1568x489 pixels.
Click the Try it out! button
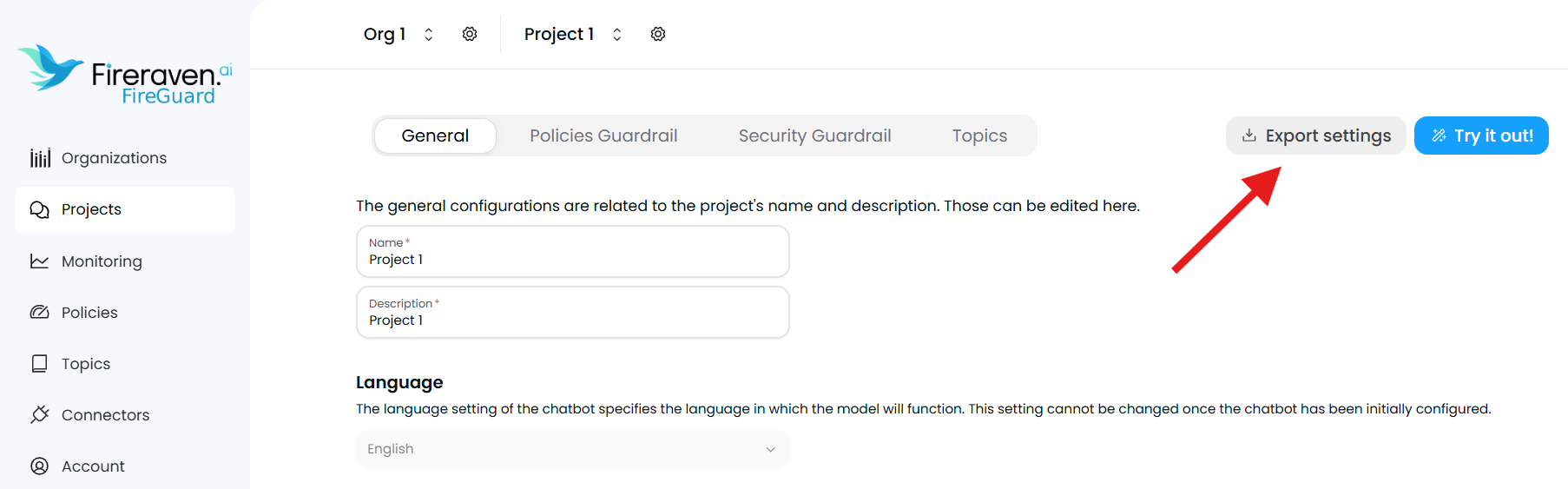click(1481, 135)
